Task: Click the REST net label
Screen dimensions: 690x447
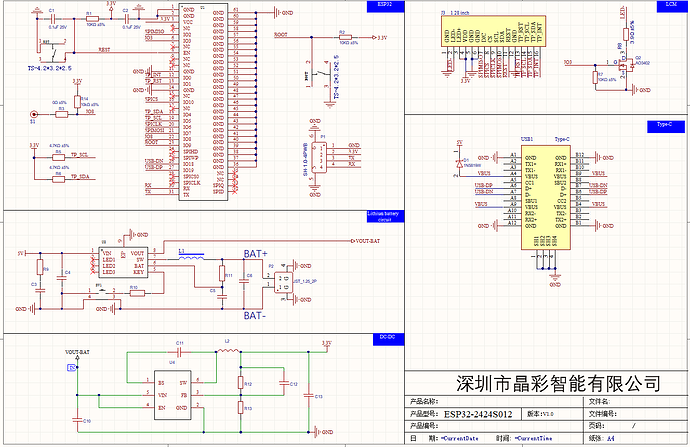Action: 104,50
